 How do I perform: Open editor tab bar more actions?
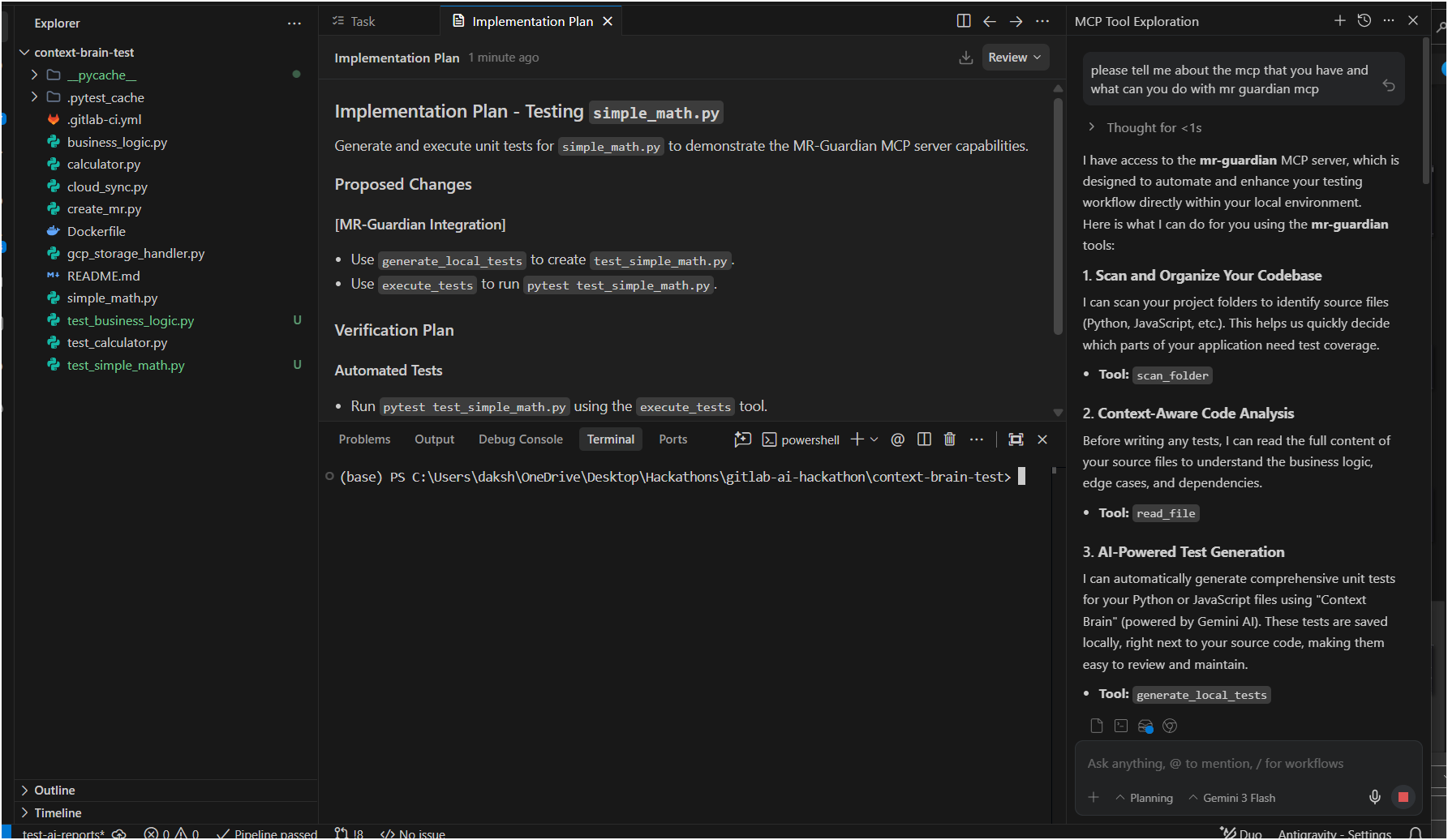(x=1042, y=21)
